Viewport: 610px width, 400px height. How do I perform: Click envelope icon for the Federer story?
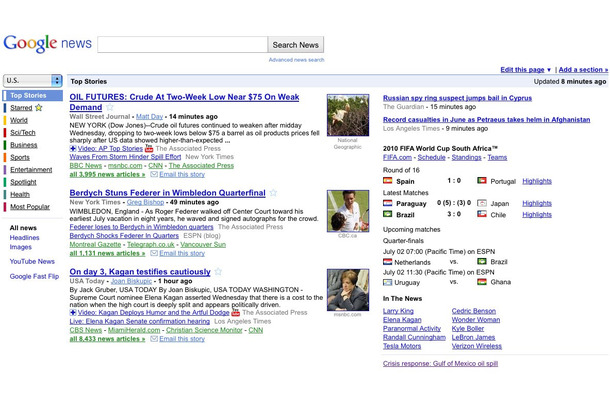(154, 253)
